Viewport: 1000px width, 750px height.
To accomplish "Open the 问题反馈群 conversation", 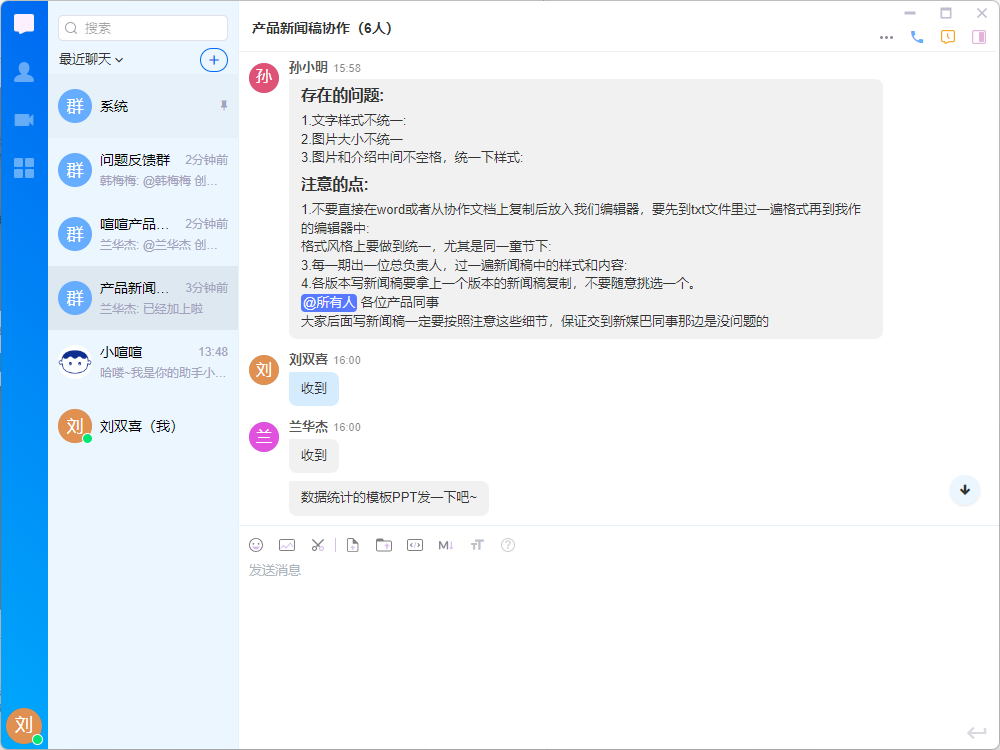I will click(143, 170).
